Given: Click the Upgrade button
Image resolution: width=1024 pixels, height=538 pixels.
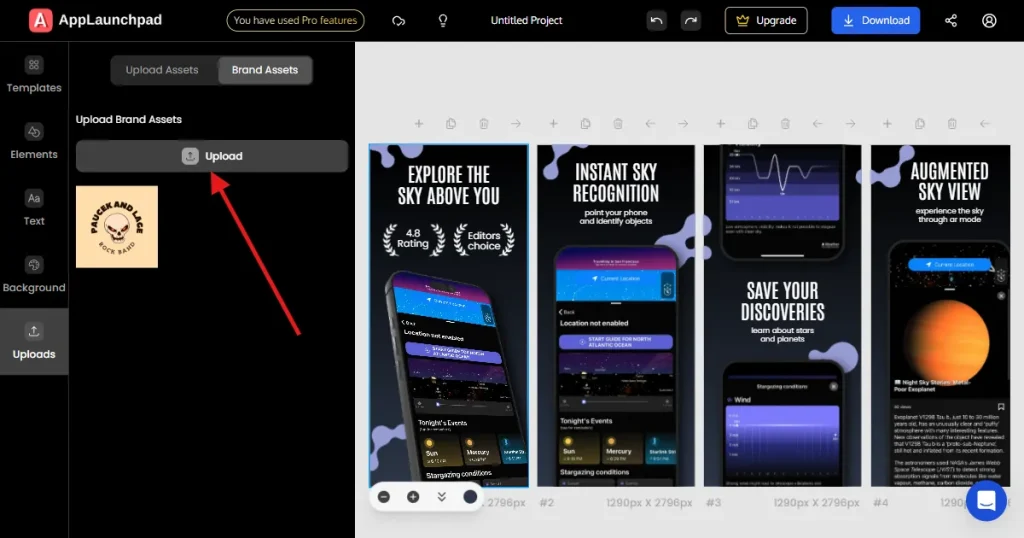Looking at the screenshot, I should 766,20.
